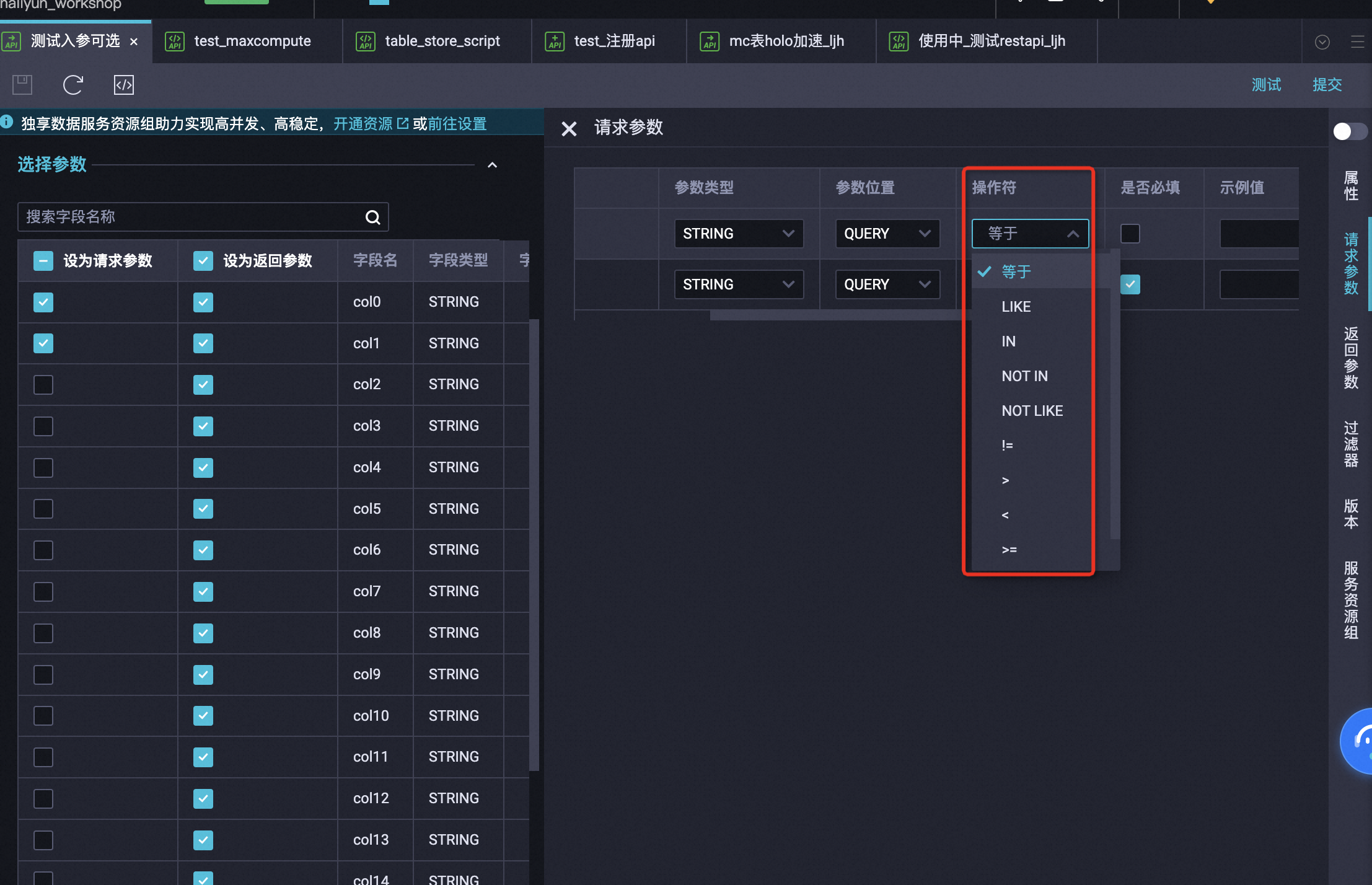This screenshot has height=885, width=1372.
Task: Open the first row STRING type dropdown
Action: pyautogui.click(x=739, y=234)
